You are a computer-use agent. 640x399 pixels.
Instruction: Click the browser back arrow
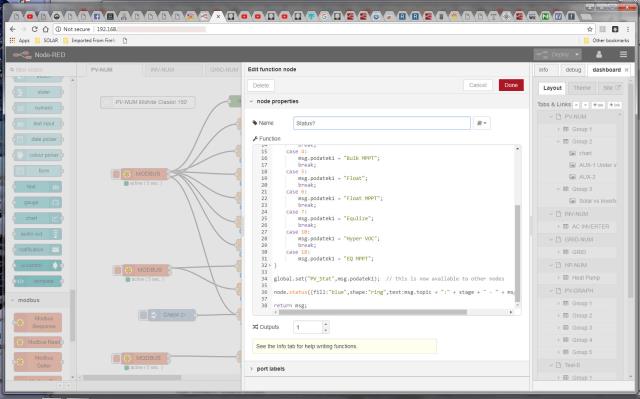[12, 29]
